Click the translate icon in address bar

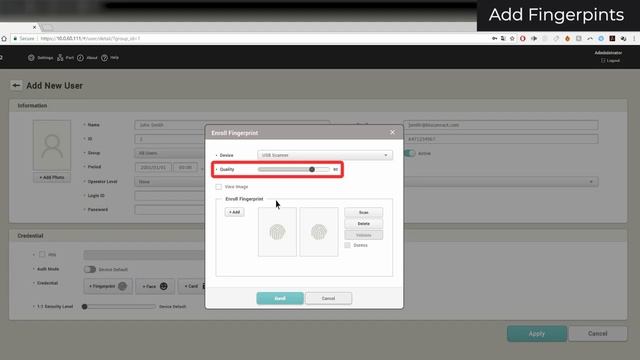(503, 38)
